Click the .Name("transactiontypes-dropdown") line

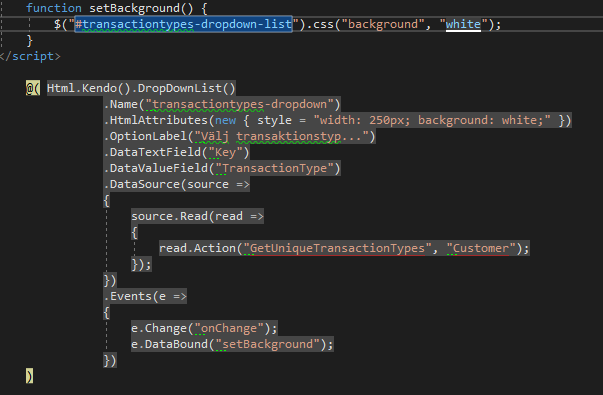222,104
